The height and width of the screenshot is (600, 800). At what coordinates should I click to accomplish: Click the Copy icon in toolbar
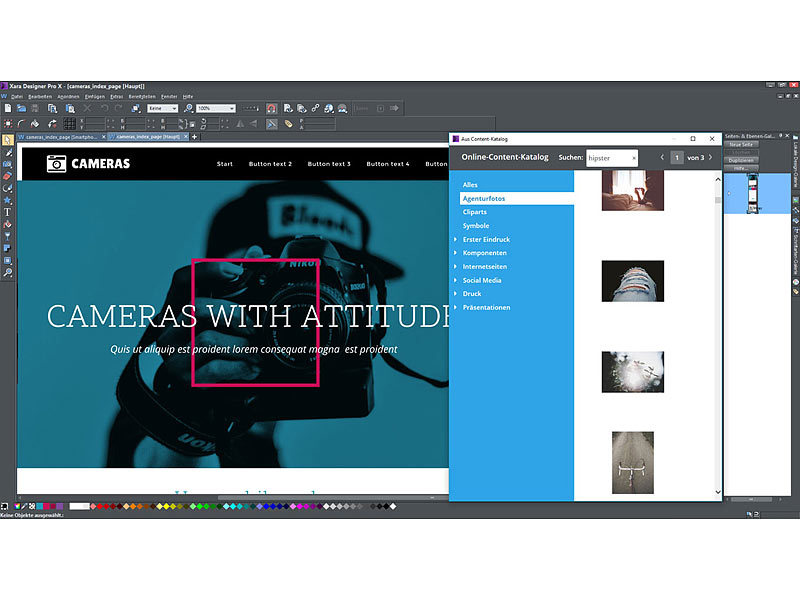coord(52,108)
